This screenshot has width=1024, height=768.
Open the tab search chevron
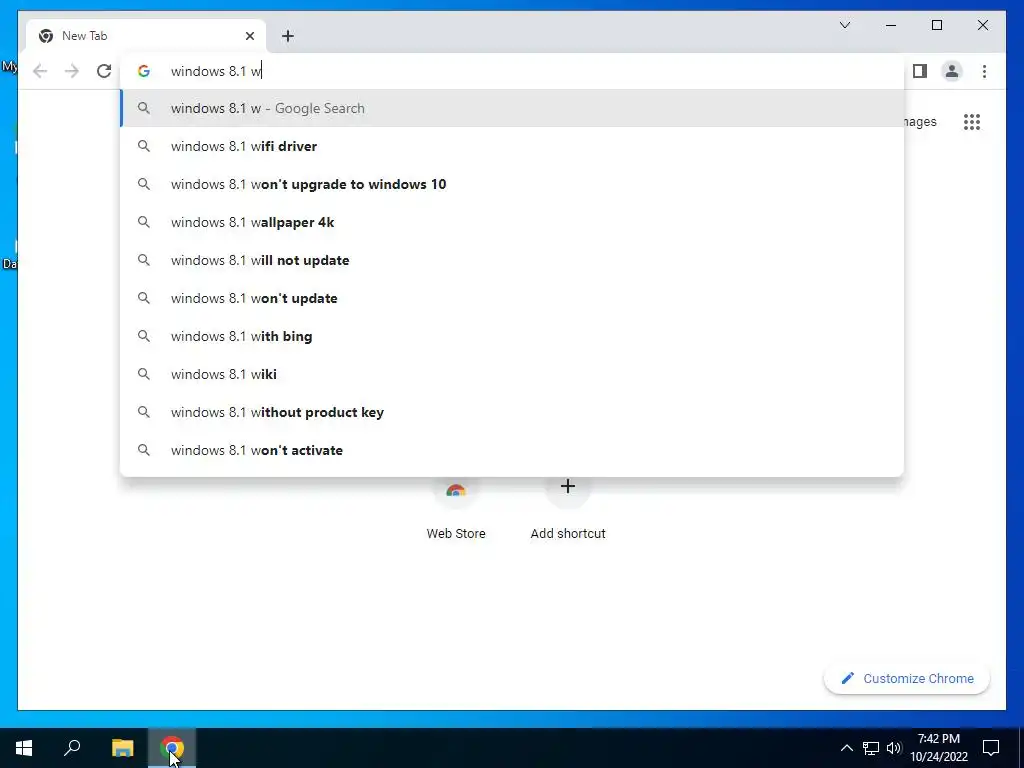pyautogui.click(x=844, y=25)
